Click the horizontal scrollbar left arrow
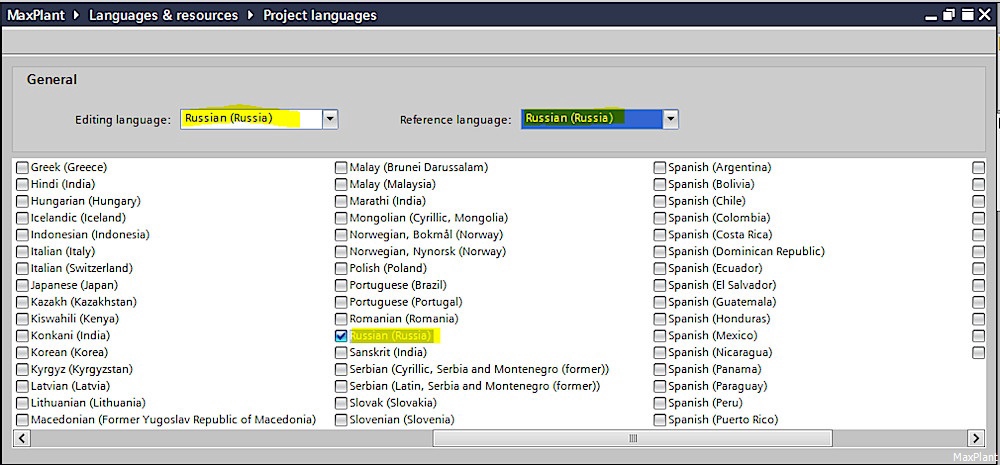This screenshot has height=465, width=1000. (22, 438)
